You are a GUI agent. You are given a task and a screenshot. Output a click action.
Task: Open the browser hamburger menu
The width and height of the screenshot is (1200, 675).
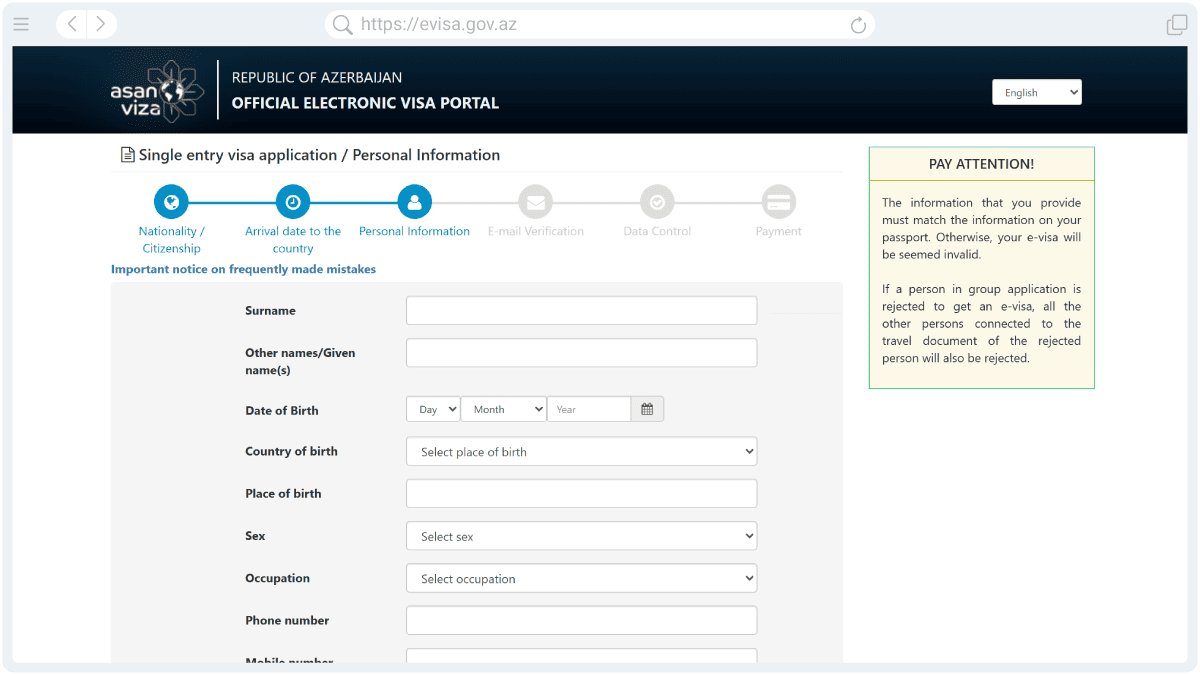coord(21,24)
